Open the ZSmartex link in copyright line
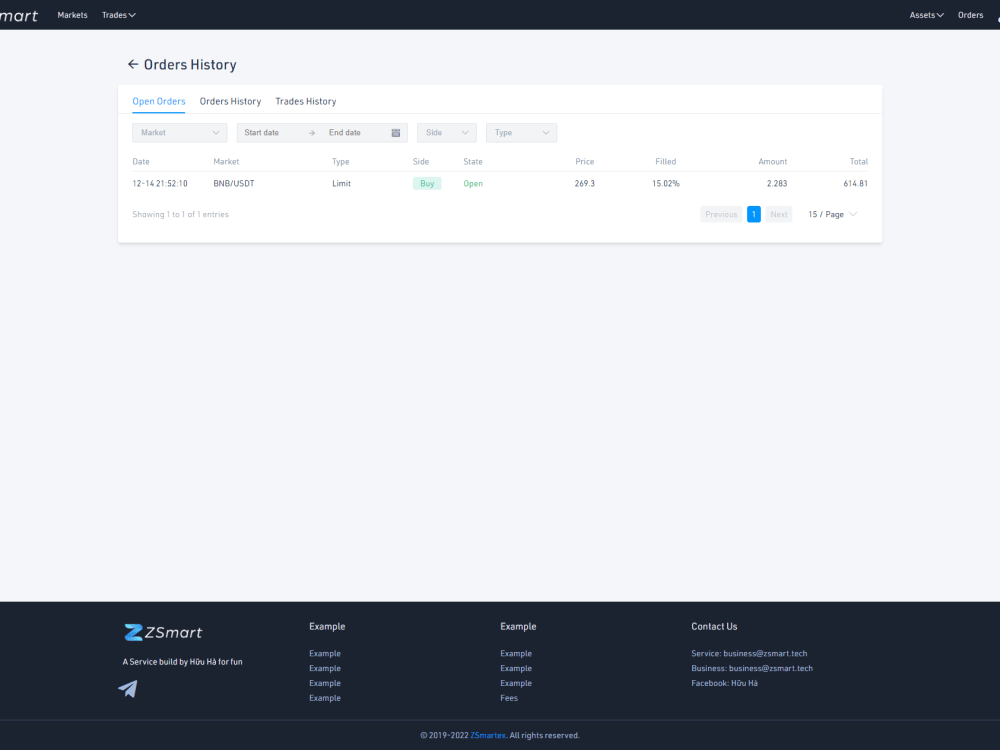This screenshot has width=1000, height=750. [x=488, y=735]
